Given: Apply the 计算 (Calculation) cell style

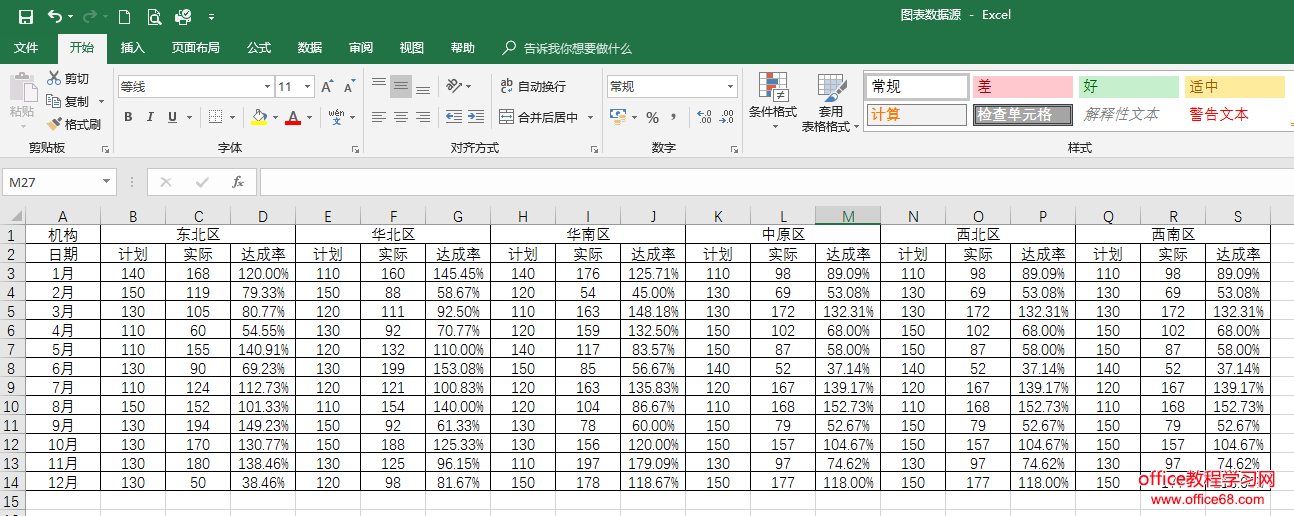Looking at the screenshot, I should pos(917,114).
